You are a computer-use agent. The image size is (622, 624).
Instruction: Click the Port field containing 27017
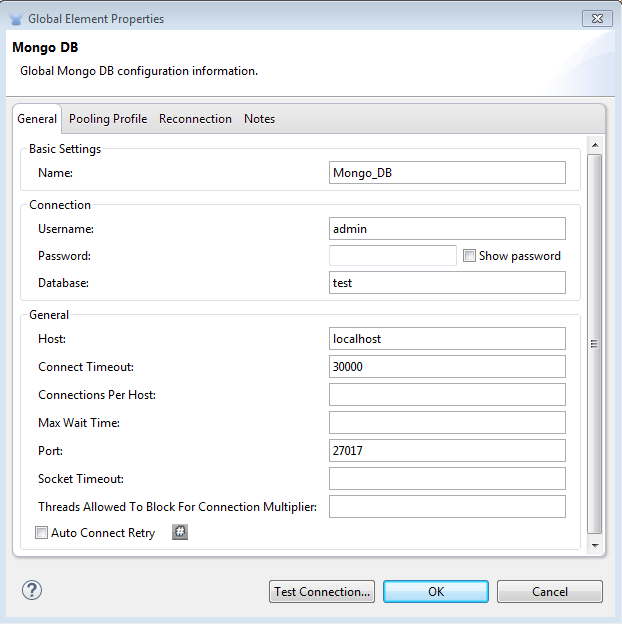(x=447, y=450)
